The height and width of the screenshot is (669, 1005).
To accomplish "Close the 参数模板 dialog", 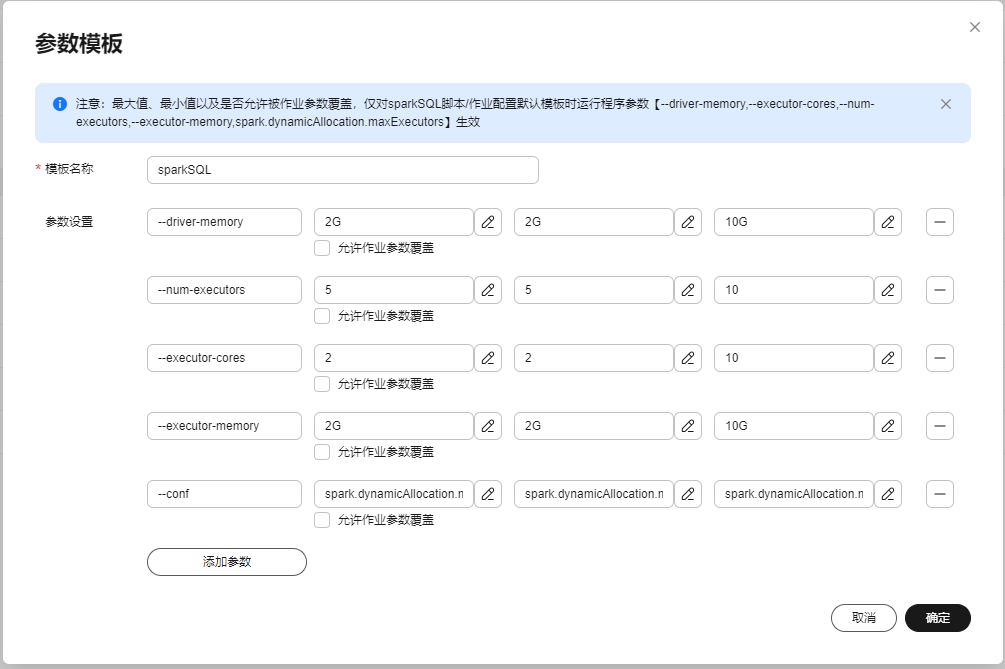I will [x=975, y=27].
